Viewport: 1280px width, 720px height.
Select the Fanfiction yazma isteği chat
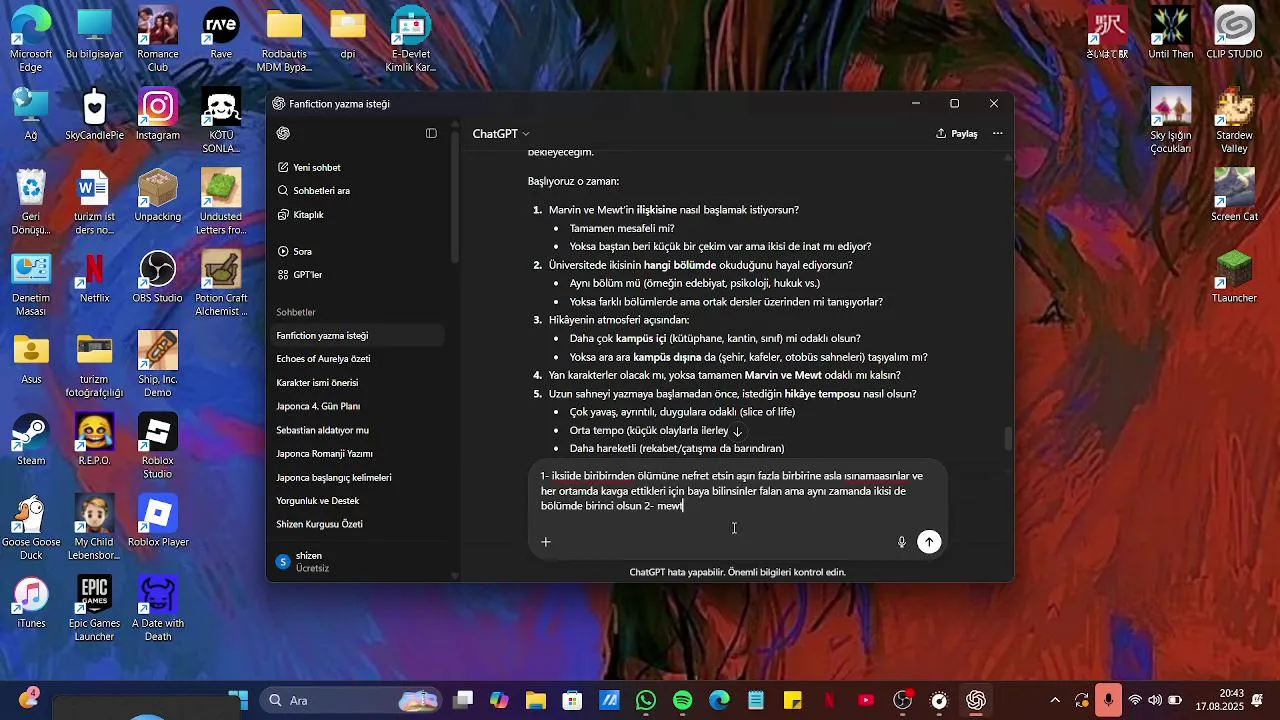357,336
